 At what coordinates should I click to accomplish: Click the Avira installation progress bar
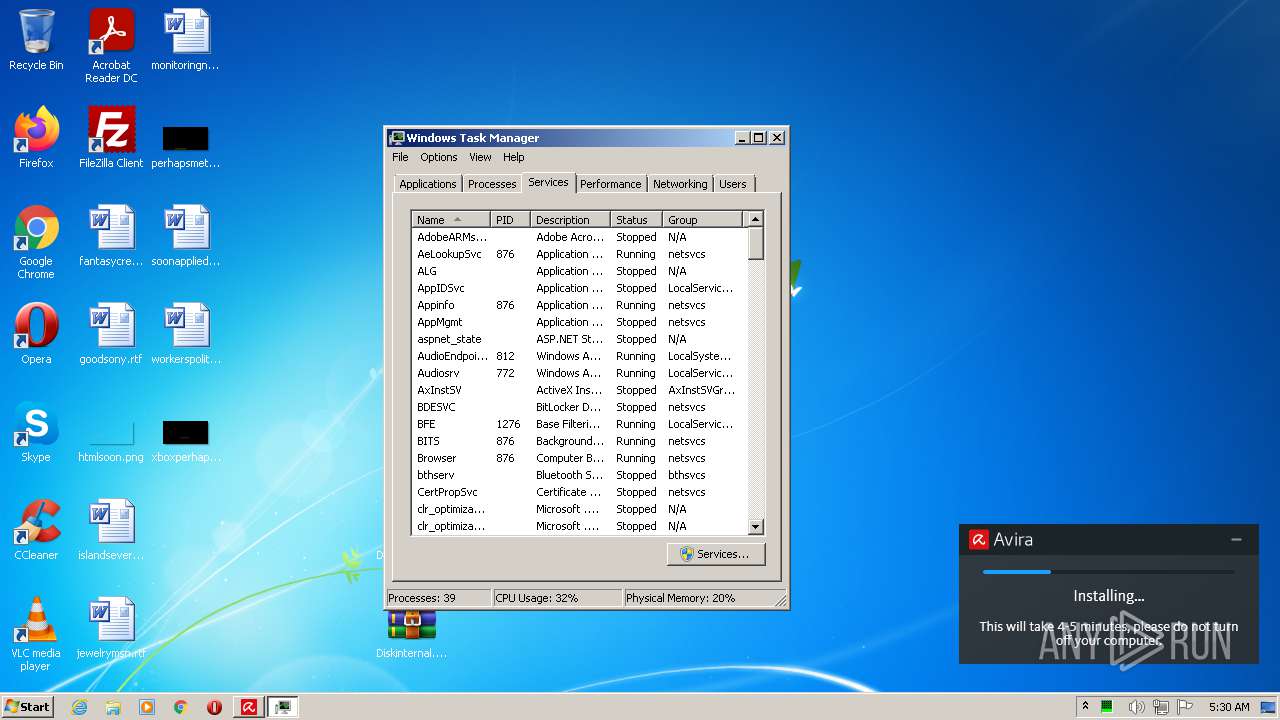pyautogui.click(x=1108, y=572)
